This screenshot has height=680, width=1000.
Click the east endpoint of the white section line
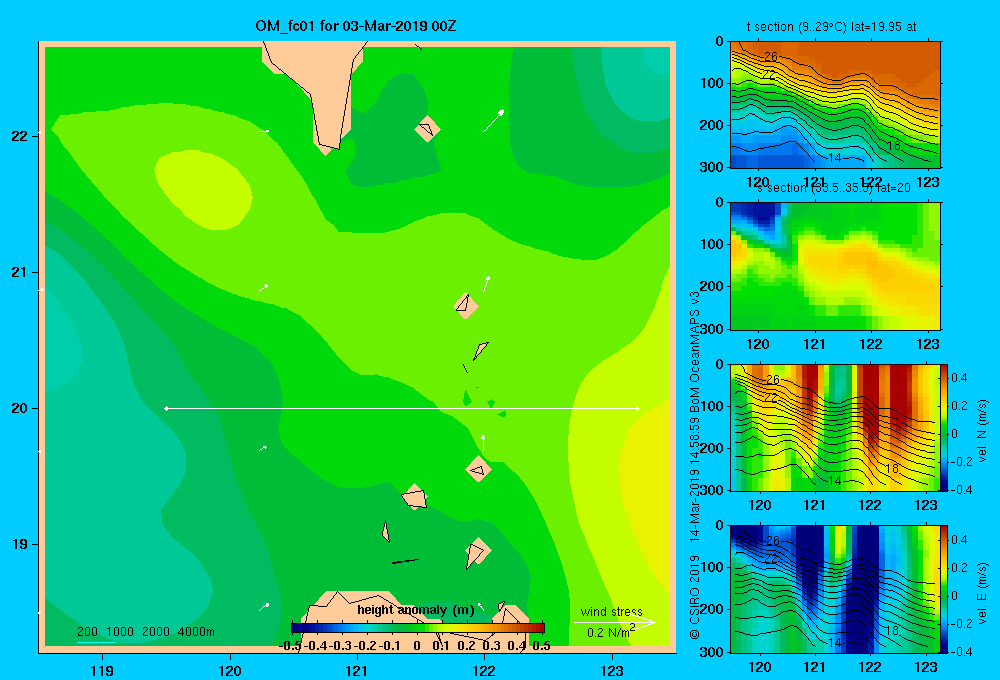click(638, 408)
